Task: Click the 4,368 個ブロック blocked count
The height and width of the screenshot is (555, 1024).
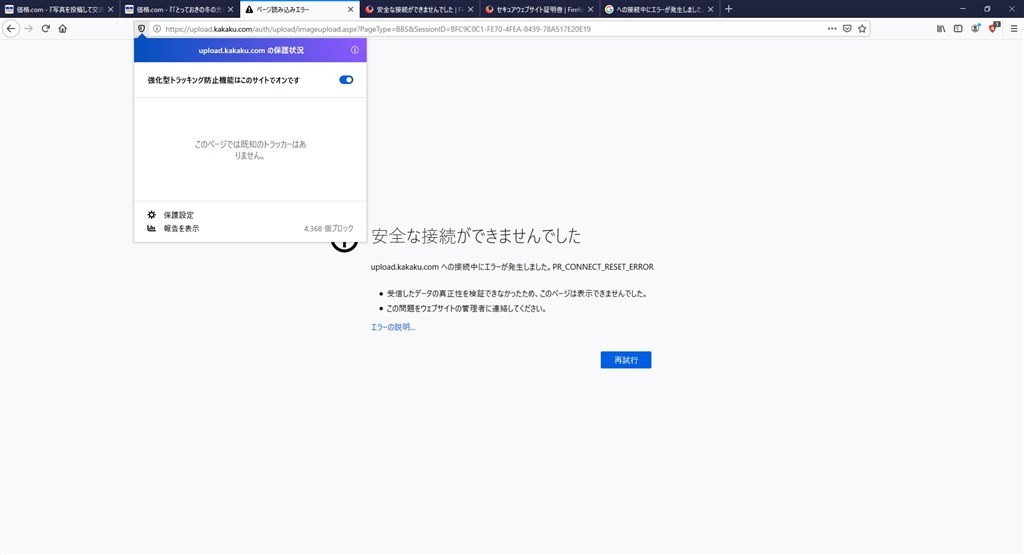Action: coord(328,229)
